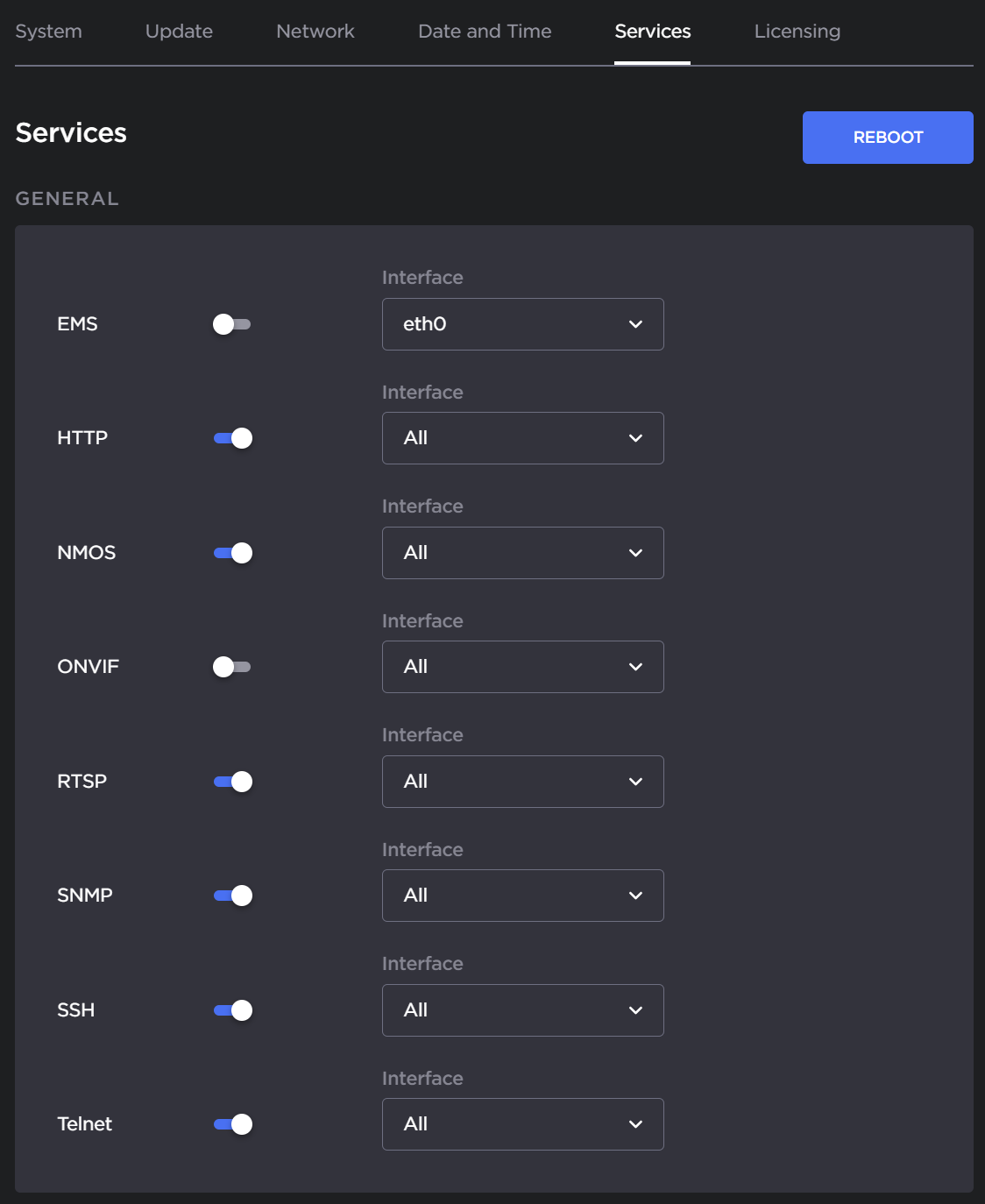
Task: Turn off the Telnet service
Action: (x=232, y=1124)
